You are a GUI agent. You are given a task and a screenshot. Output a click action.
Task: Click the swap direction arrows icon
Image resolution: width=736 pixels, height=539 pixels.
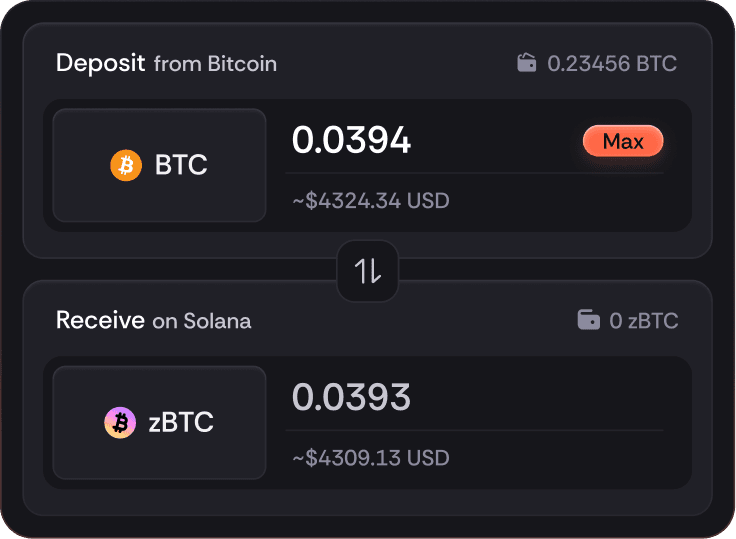pos(367,271)
